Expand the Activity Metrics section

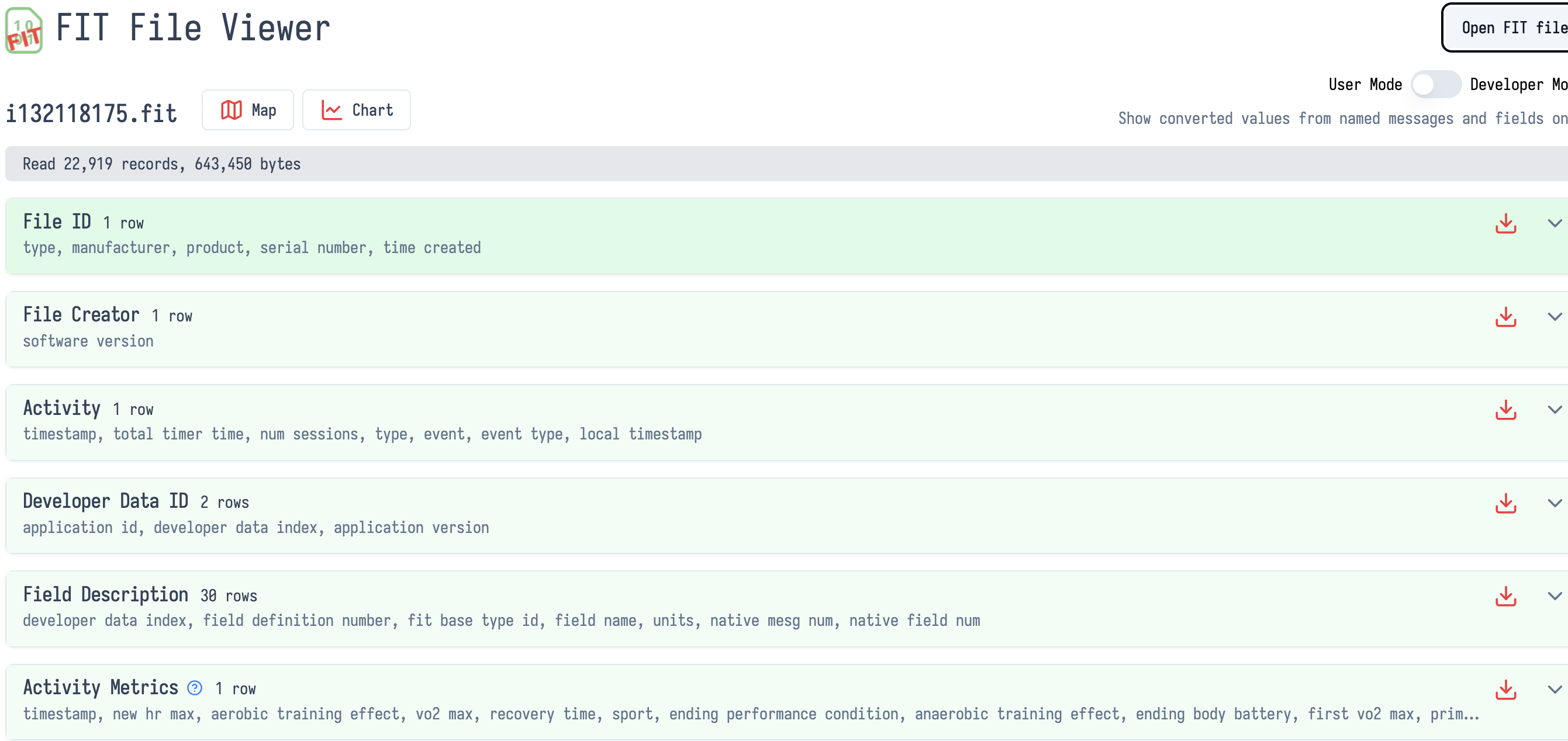[x=1555, y=690]
